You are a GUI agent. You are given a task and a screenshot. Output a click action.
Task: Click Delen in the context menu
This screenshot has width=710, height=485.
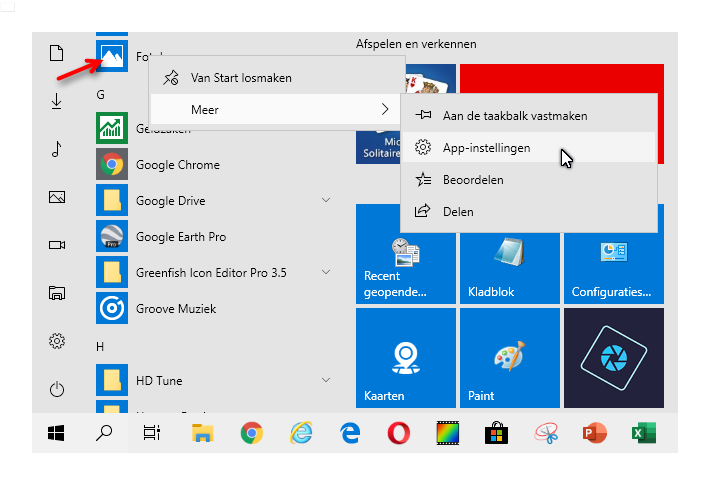point(458,212)
